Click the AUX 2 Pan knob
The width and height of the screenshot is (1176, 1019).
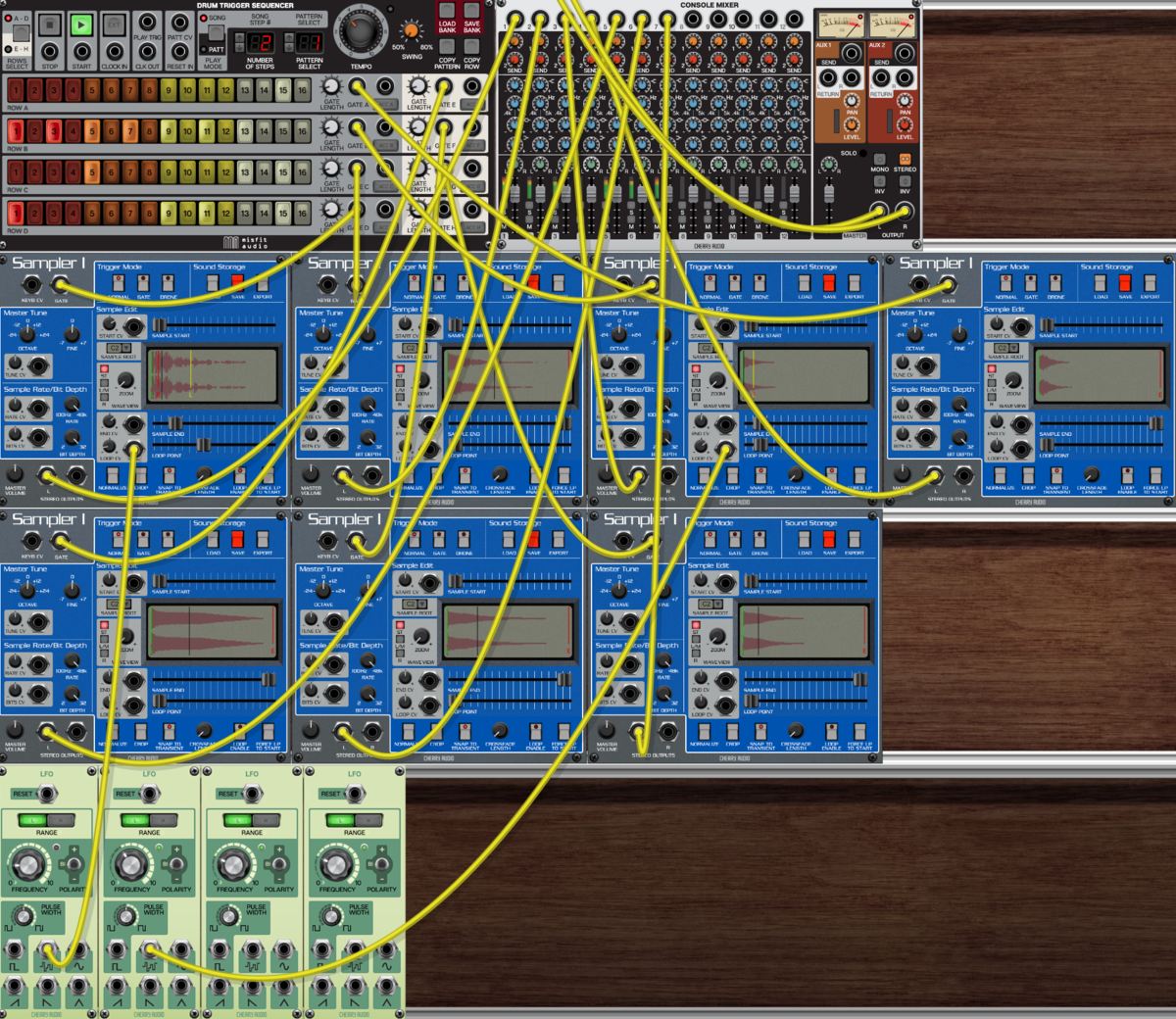tap(905, 101)
